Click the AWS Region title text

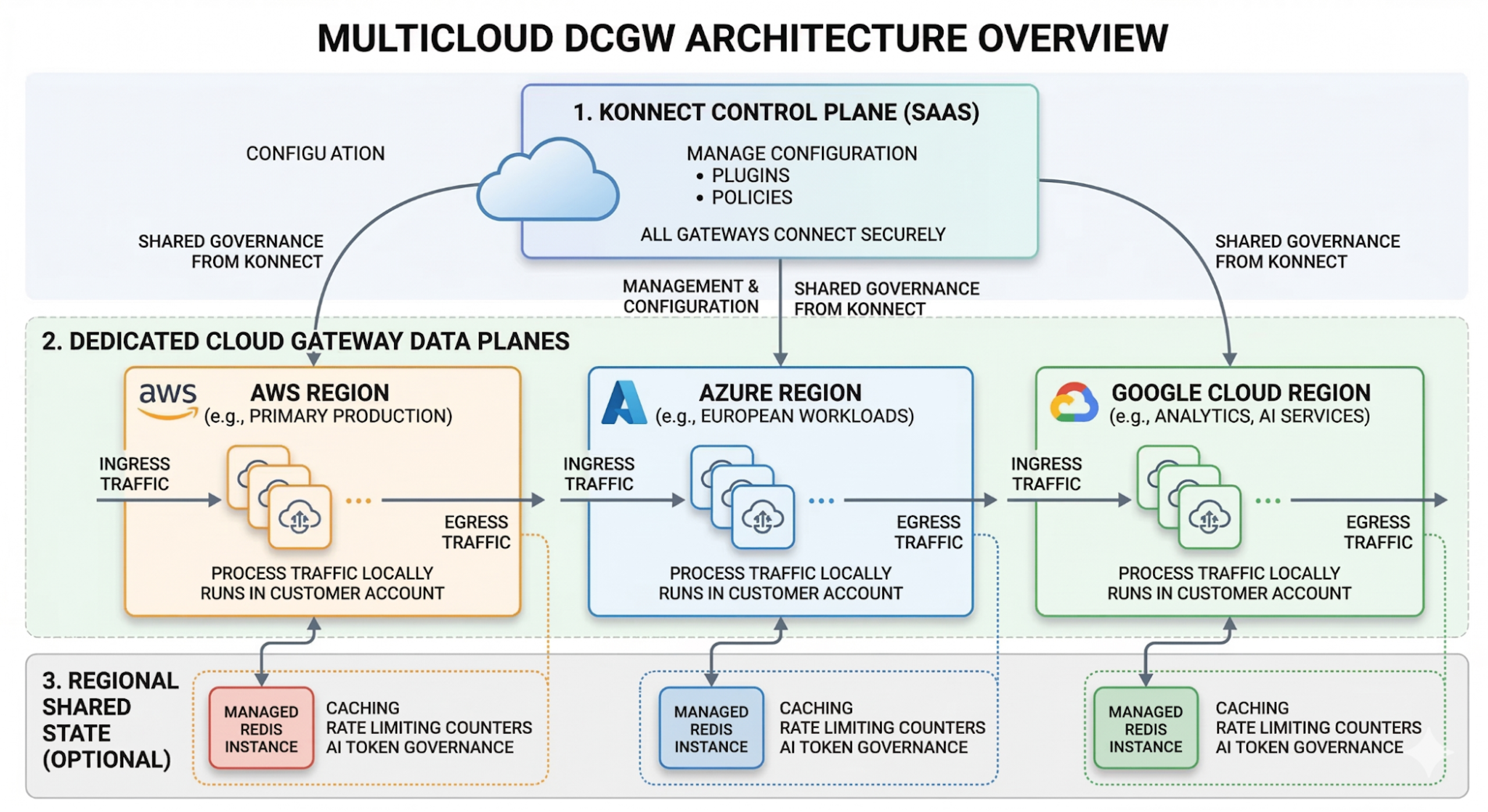point(320,393)
